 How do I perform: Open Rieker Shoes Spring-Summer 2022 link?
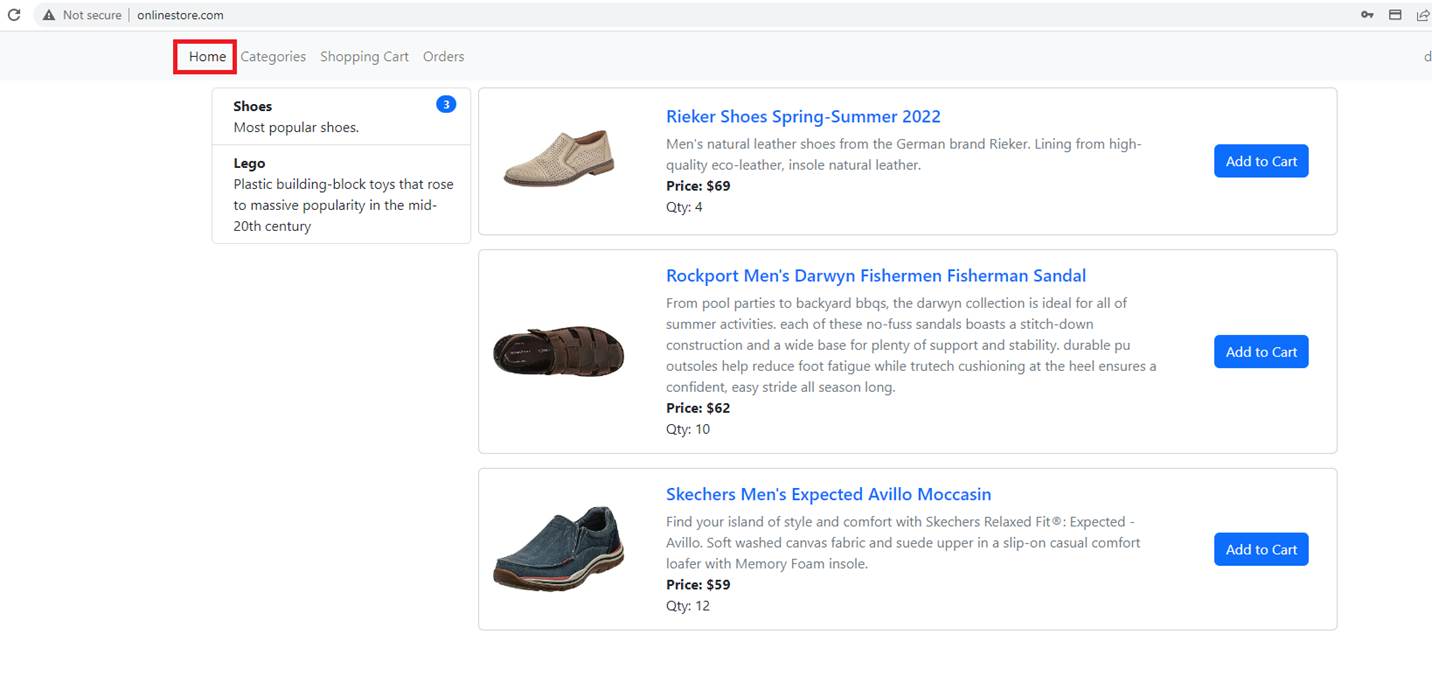click(803, 117)
